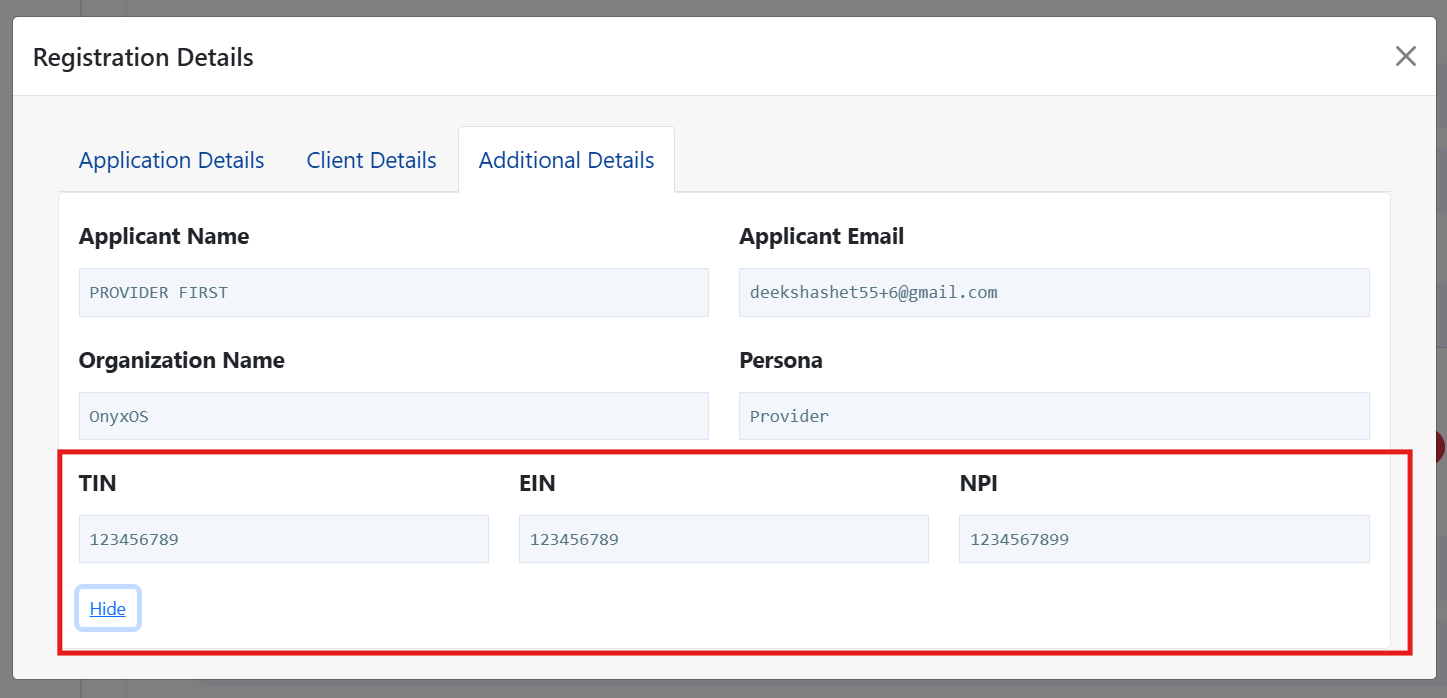This screenshot has width=1447, height=698.
Task: Click the Hide link
Action: 108,609
